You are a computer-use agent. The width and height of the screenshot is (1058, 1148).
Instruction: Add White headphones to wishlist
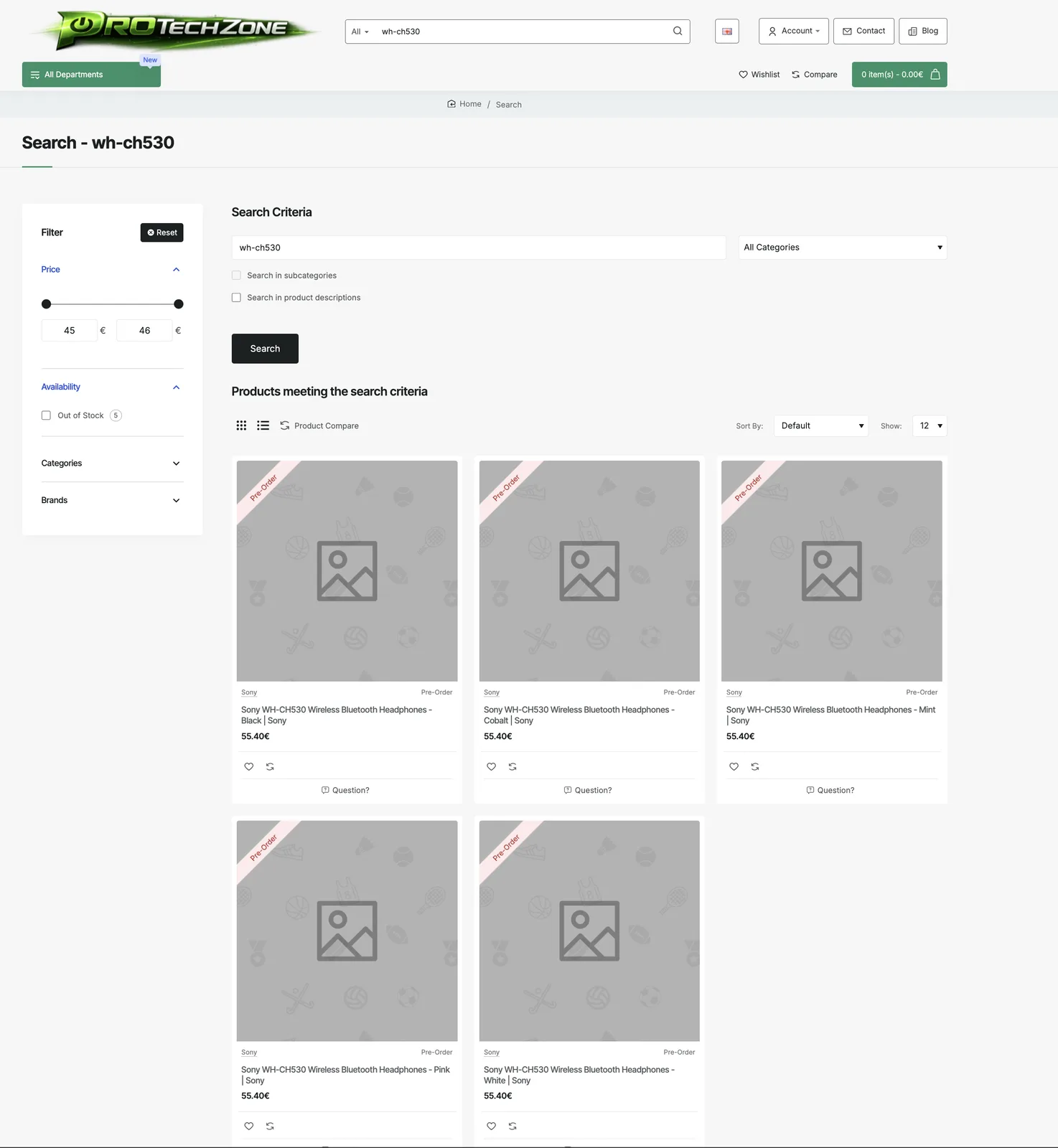(492, 1126)
